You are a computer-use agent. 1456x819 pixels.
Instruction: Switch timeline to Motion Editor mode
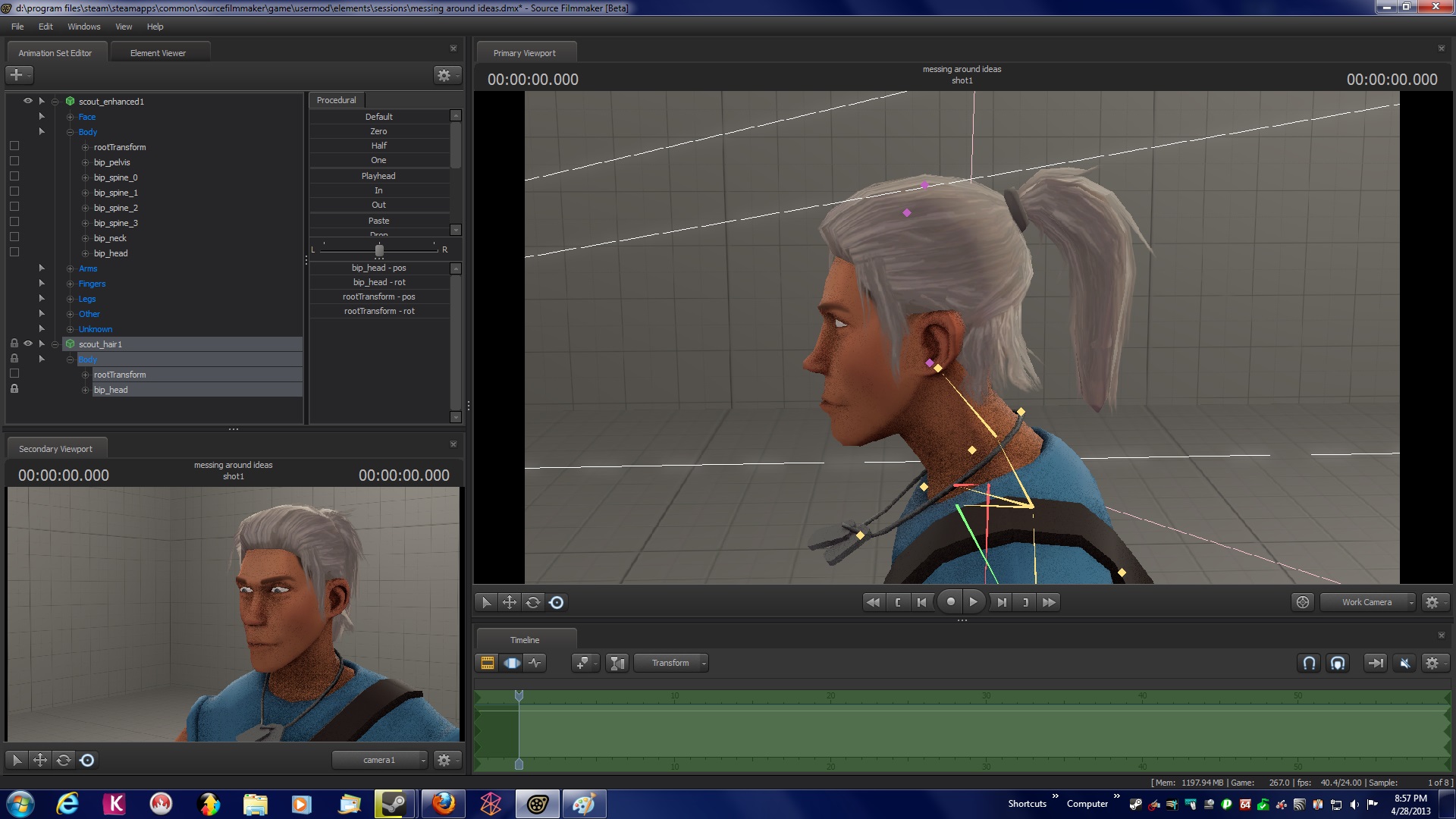click(x=512, y=663)
